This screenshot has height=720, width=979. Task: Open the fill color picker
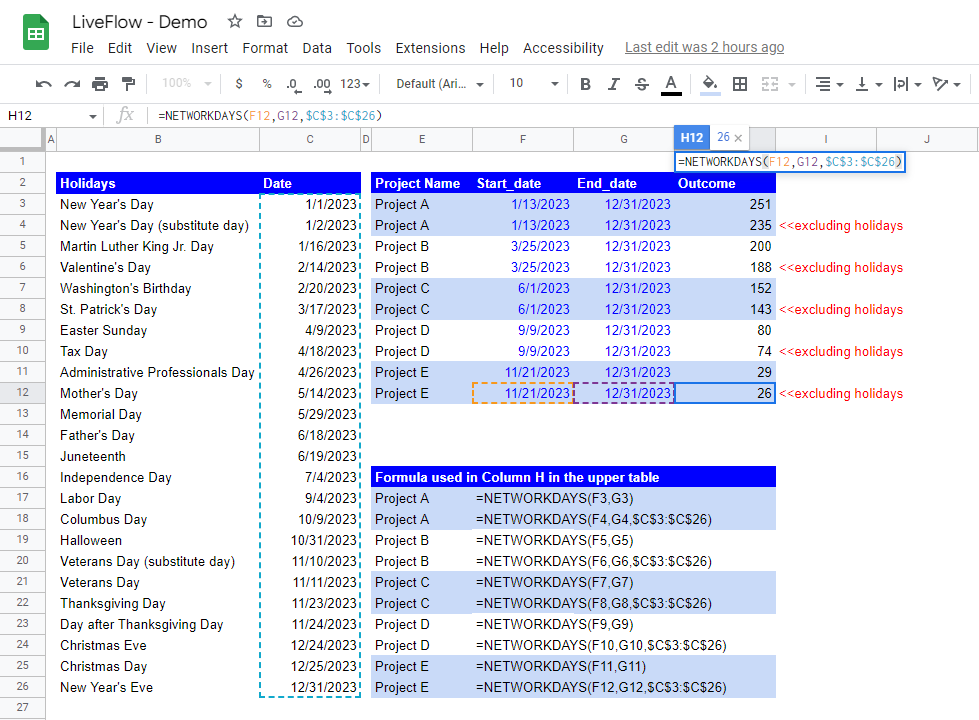[x=710, y=84]
